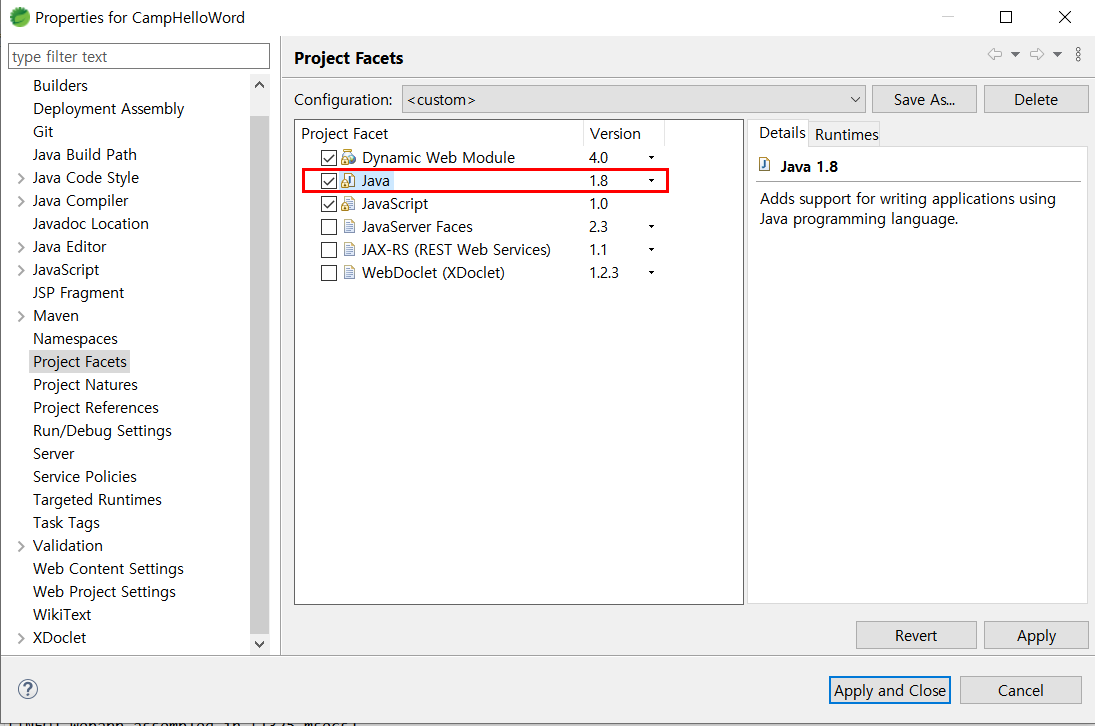Viewport: 1095px width, 726px height.
Task: Click the Spring leaf window icon
Action: (x=20, y=17)
